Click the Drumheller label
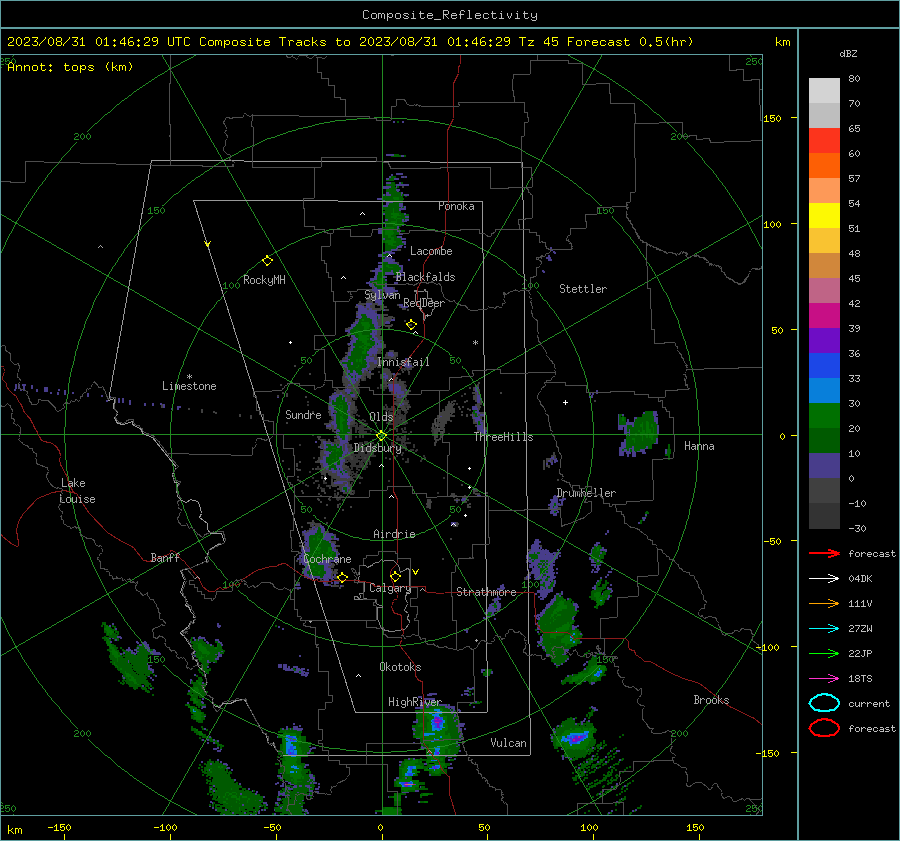Image resolution: width=900 pixels, height=841 pixels. click(586, 493)
